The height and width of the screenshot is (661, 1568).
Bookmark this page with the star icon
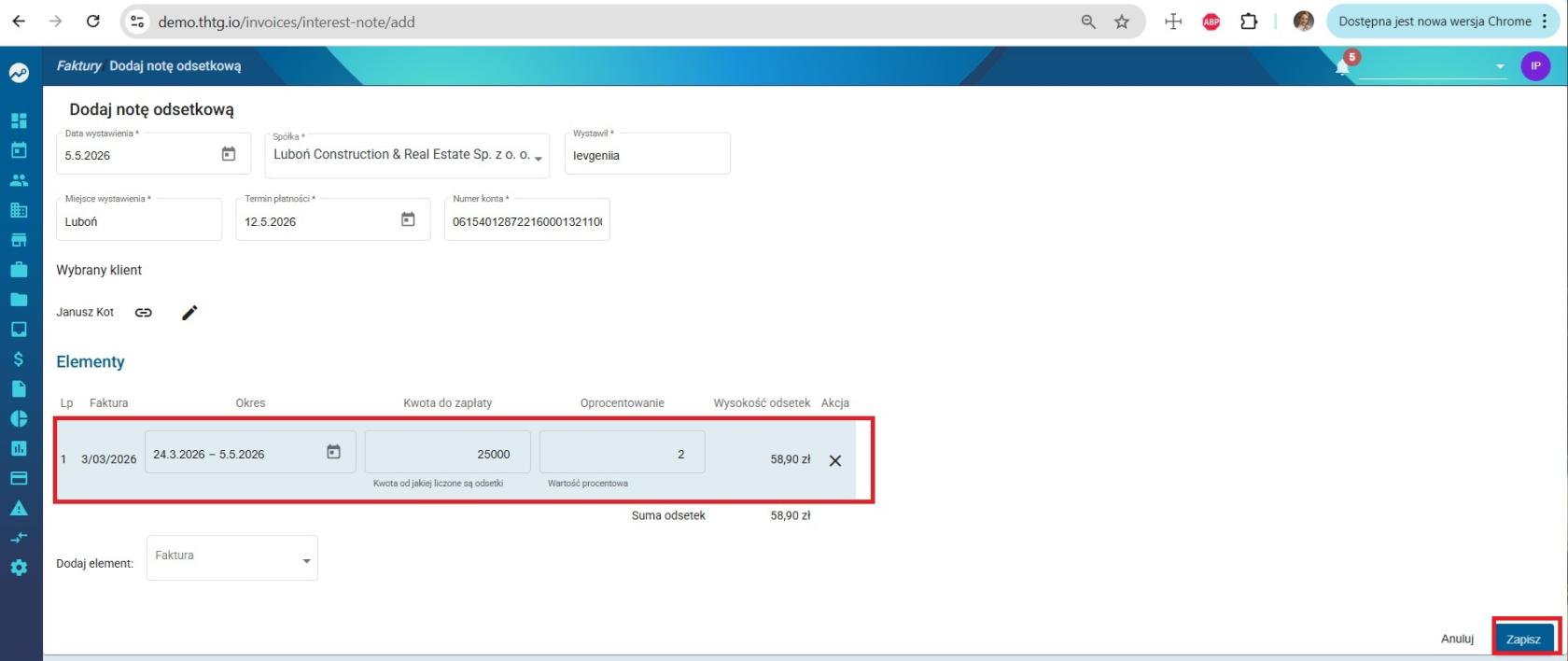1122,21
